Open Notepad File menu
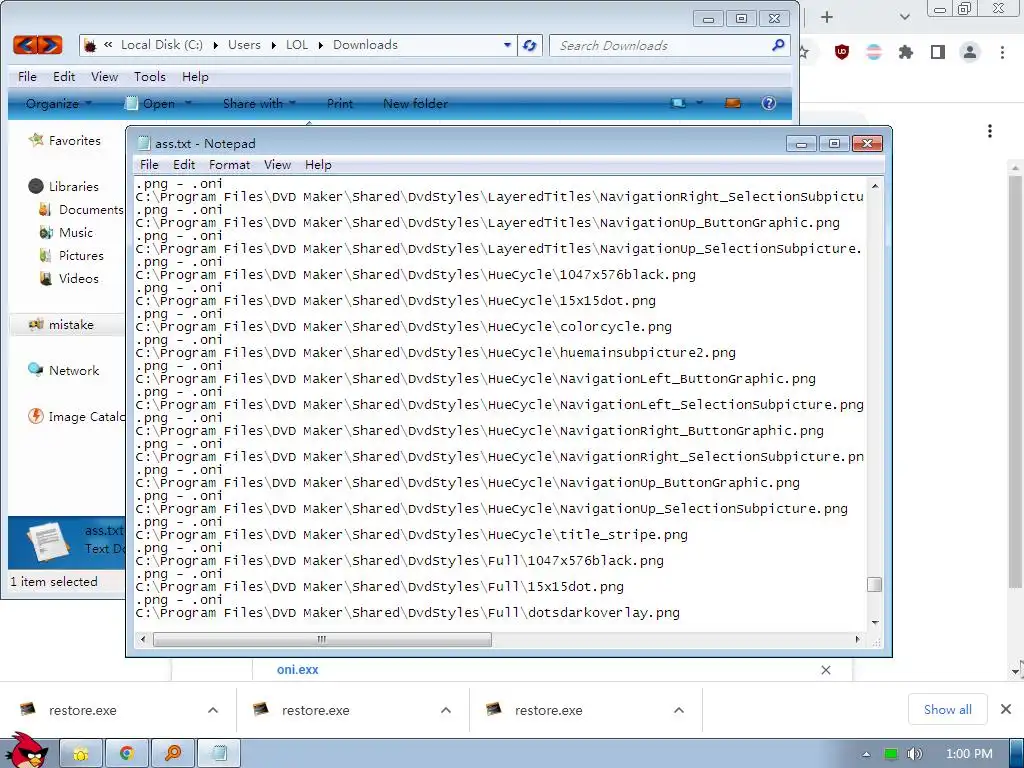Image resolution: width=1024 pixels, height=768 pixels. pyautogui.click(x=149, y=165)
